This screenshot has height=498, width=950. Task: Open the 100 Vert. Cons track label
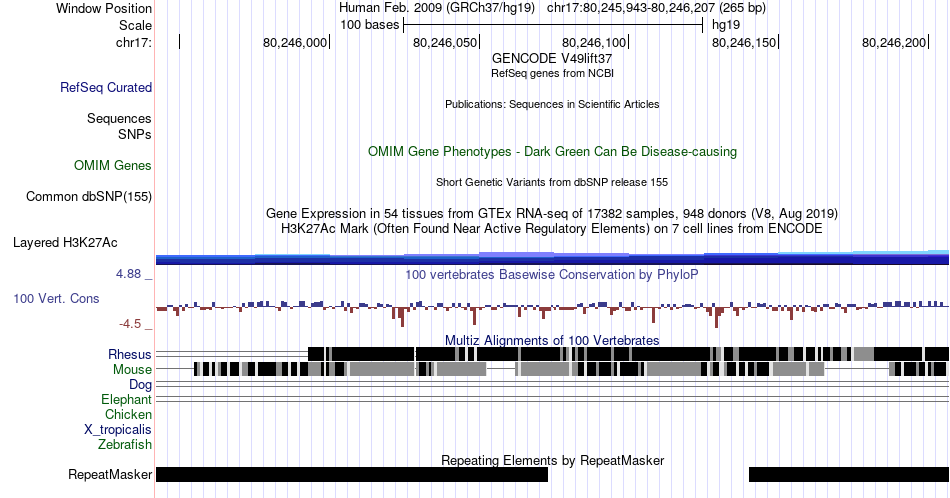(56, 298)
